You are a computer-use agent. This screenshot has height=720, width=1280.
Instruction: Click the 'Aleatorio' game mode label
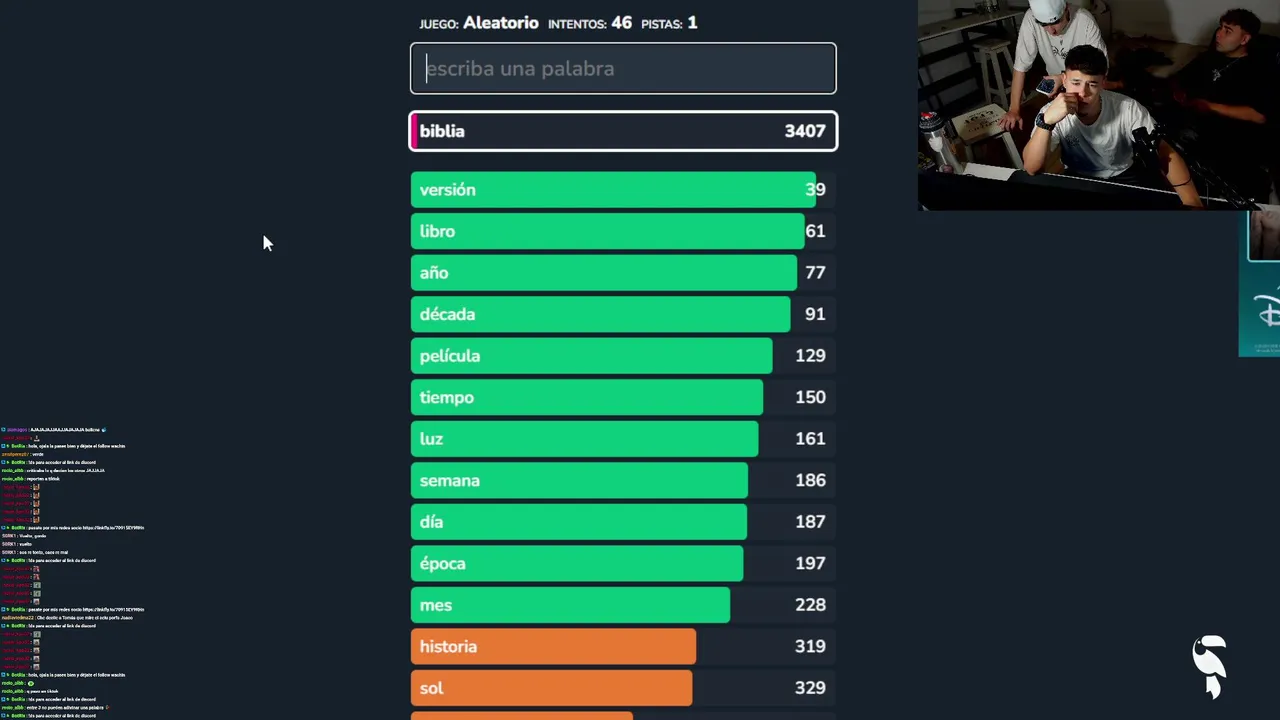point(500,23)
